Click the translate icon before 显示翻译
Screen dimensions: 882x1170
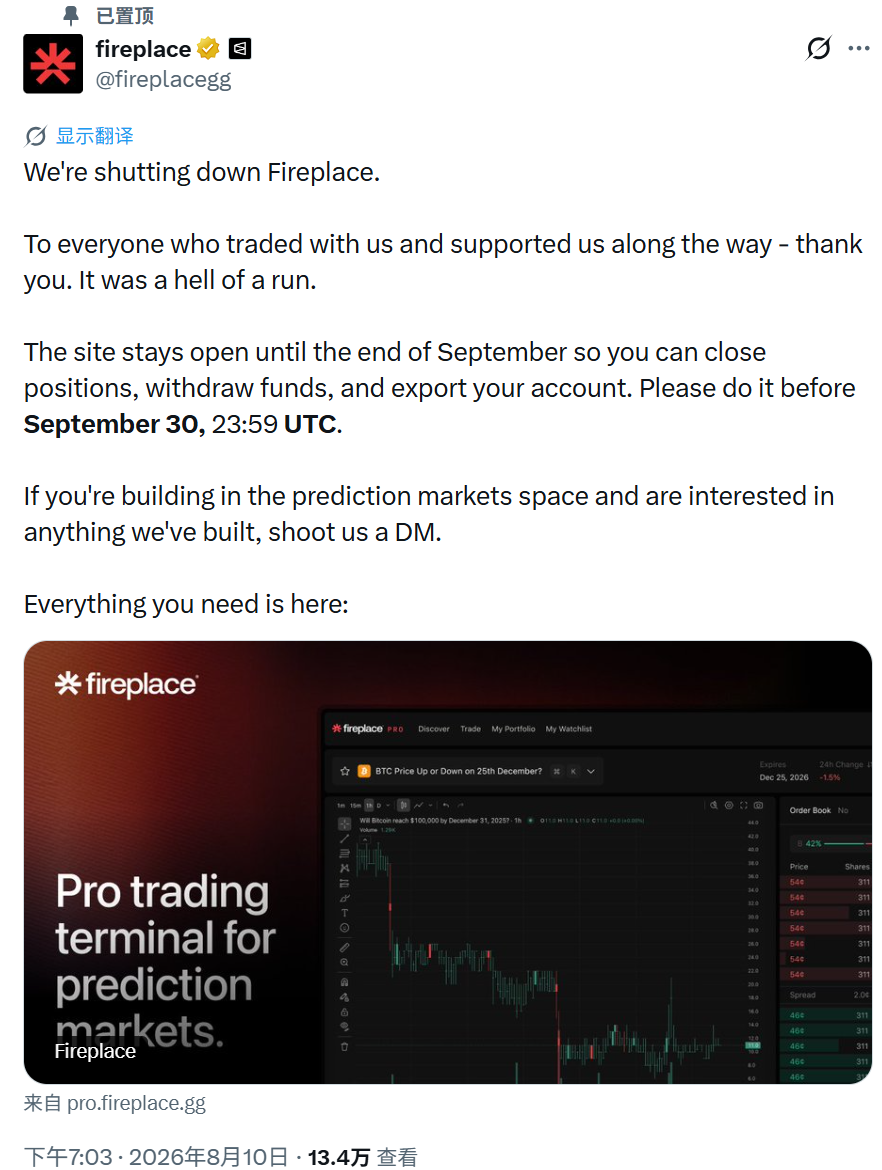click(x=35, y=136)
